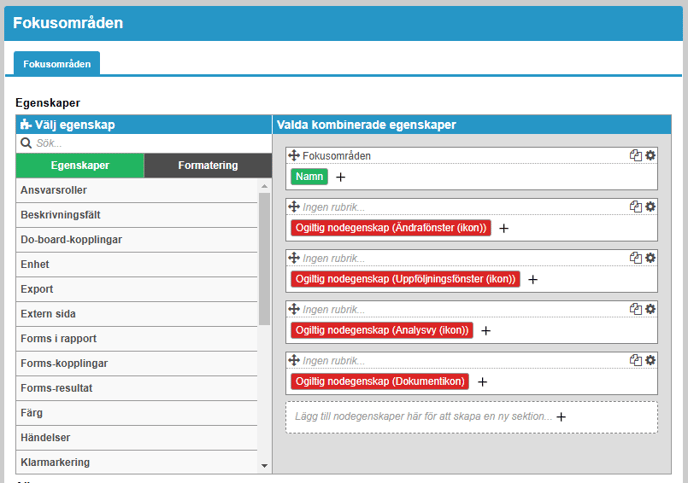Click the red Dokumentikon invalid property tag
Viewport: 688px width, 483px height.
tap(380, 381)
